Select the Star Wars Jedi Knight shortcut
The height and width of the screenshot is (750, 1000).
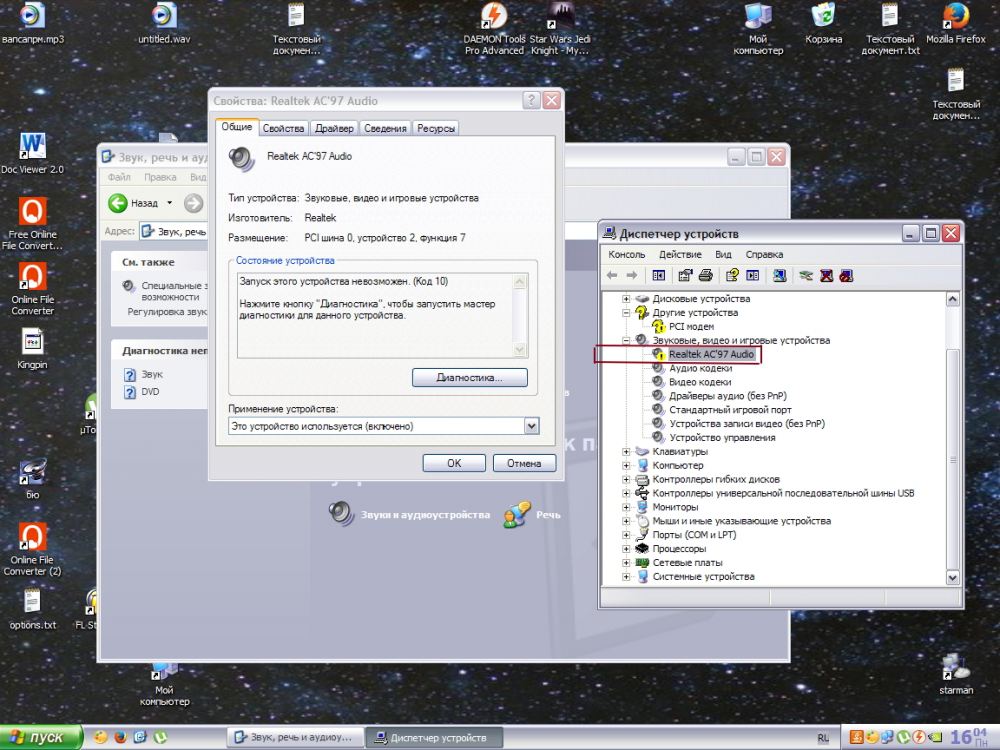(x=560, y=29)
